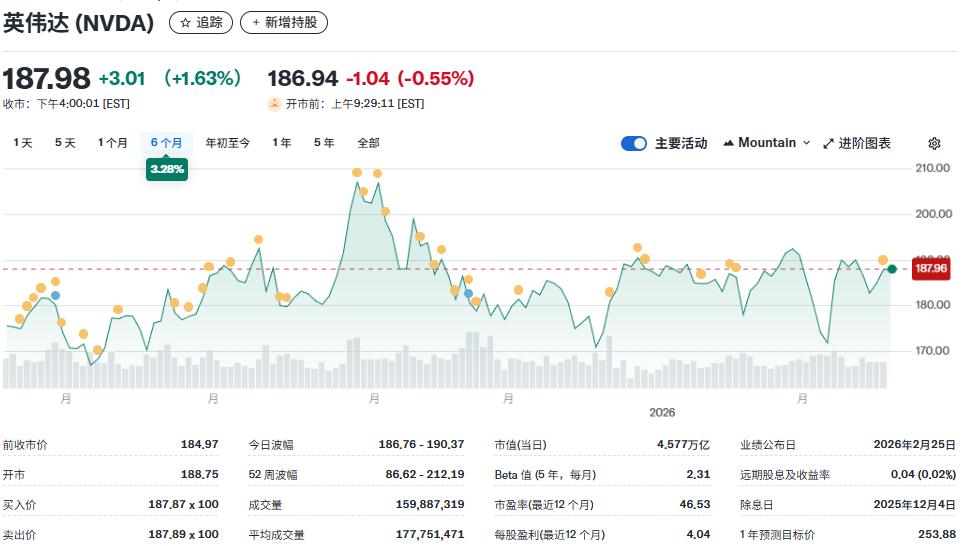Open the 进阶图表 advanced chart
This screenshot has height=546, width=963.
pyautogui.click(x=857, y=143)
